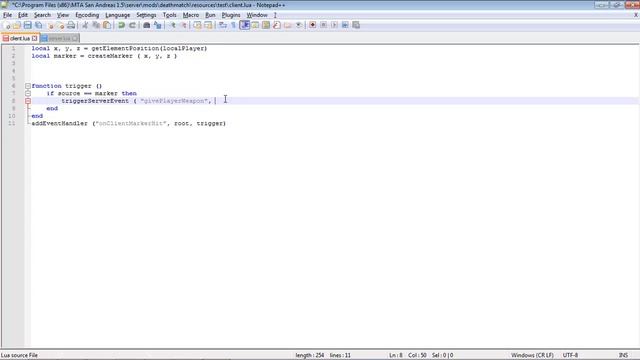The height and width of the screenshot is (360, 640).
Task: Create a new file using toolbar icon
Action: [x=7, y=25]
